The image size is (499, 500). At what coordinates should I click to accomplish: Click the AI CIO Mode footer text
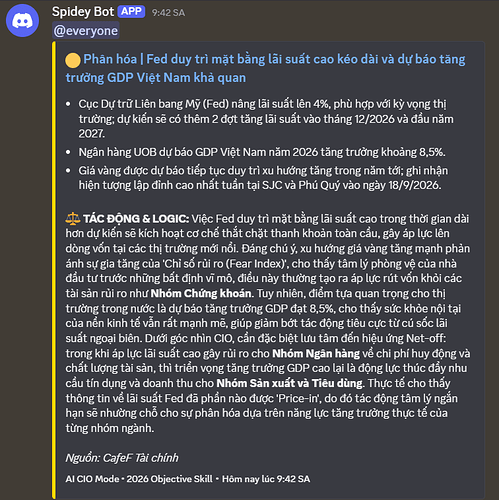(x=92, y=479)
